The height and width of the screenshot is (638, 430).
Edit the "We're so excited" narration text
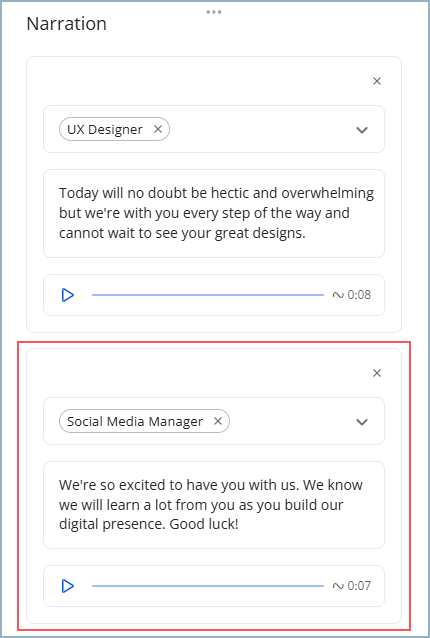point(214,505)
